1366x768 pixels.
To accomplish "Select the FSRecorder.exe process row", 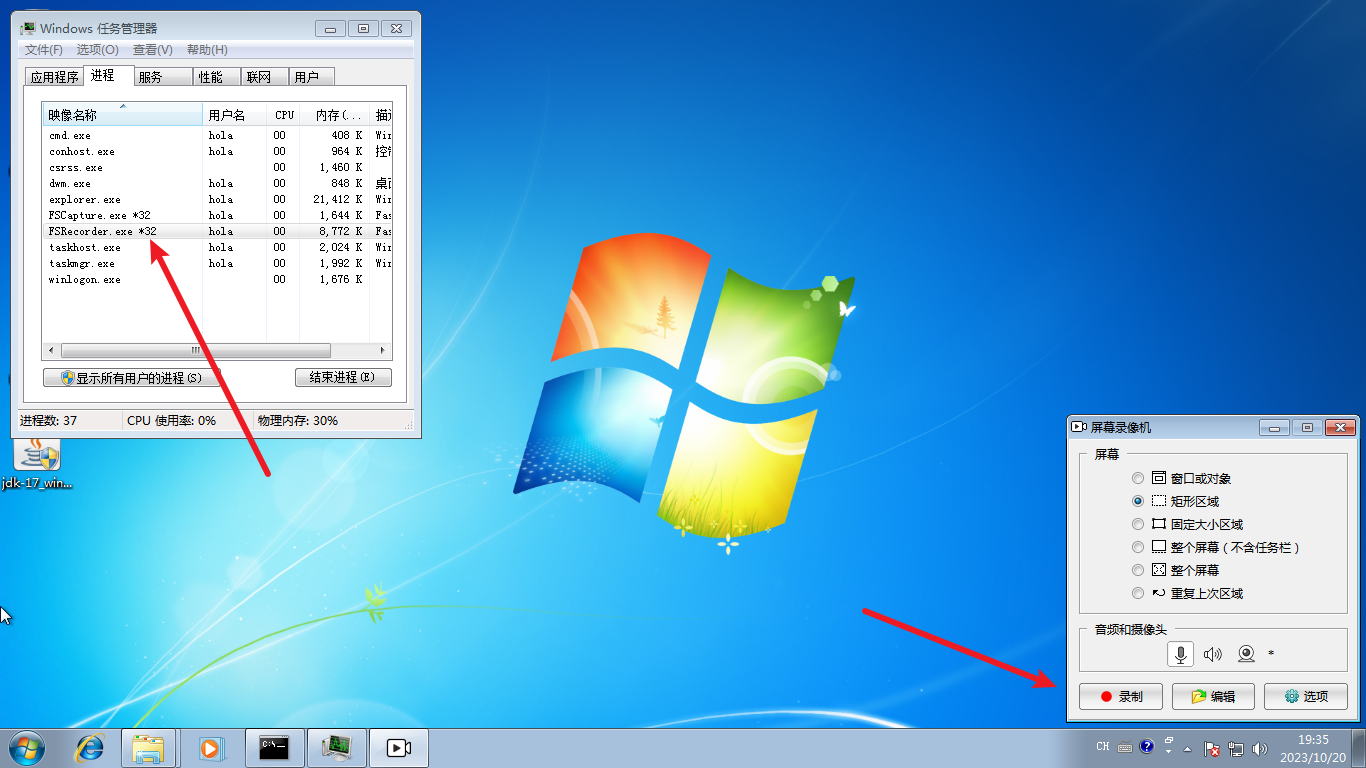I will click(120, 231).
